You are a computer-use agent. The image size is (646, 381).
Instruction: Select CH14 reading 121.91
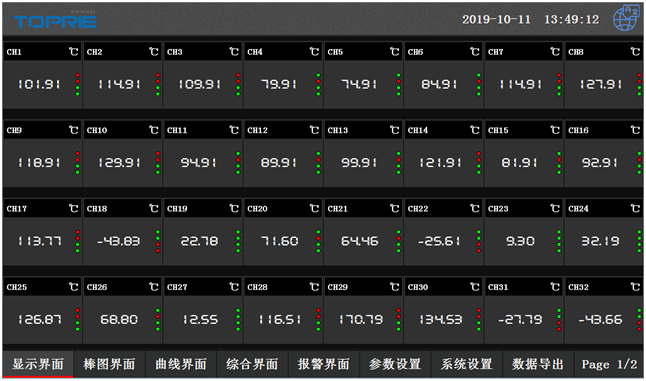440,163
